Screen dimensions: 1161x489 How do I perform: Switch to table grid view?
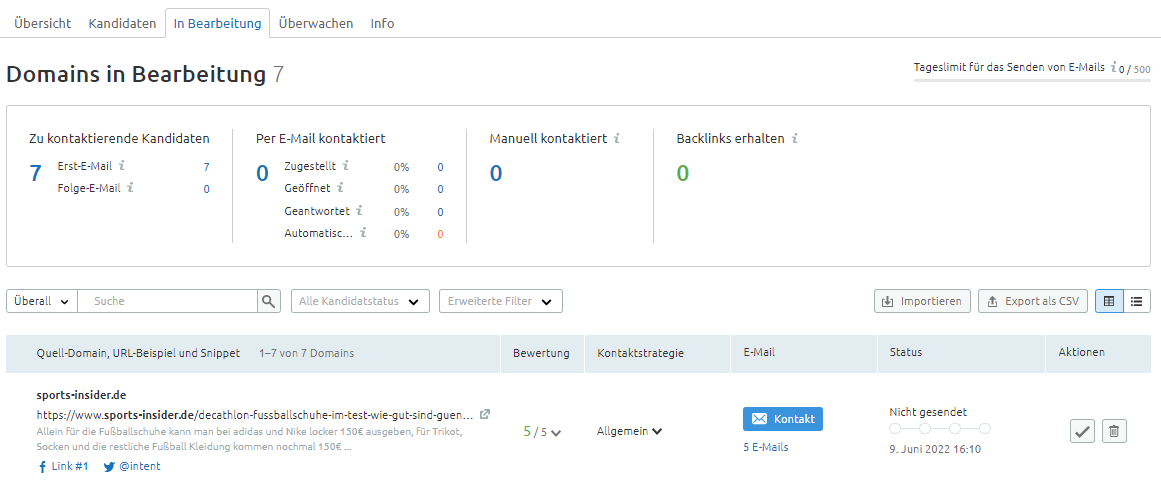[x=1109, y=302]
